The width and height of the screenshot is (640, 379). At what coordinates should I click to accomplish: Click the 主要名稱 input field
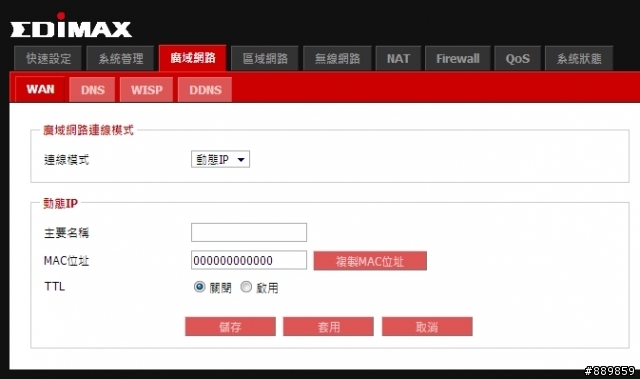pos(249,232)
